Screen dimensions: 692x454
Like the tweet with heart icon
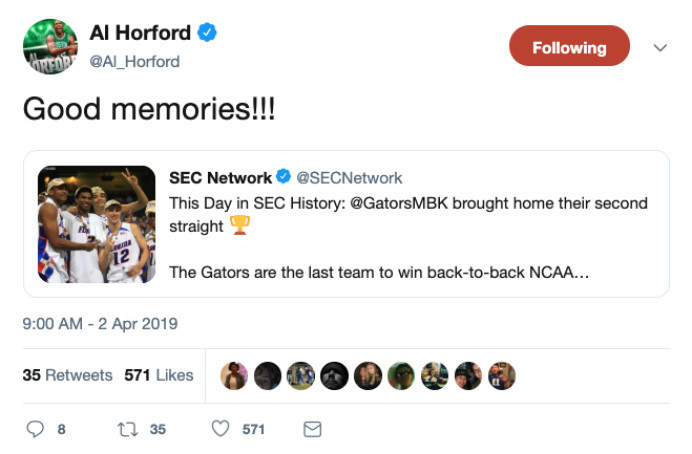point(221,429)
